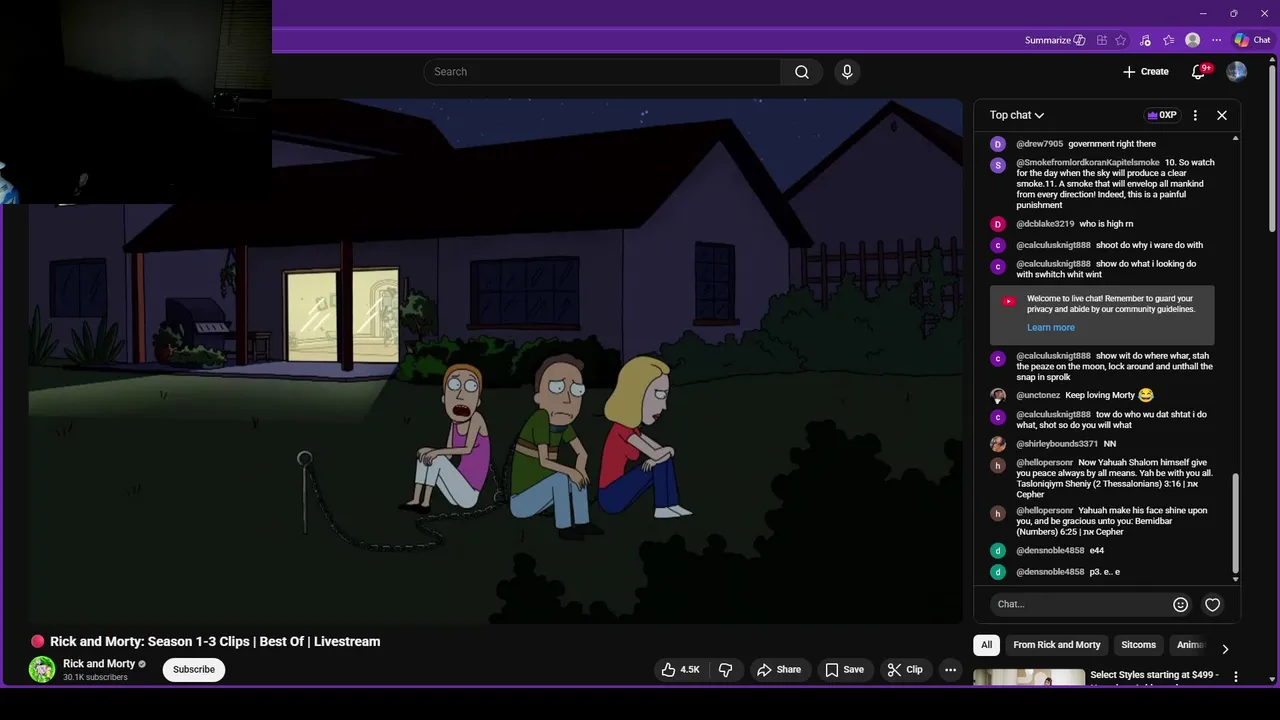Open browser settings and more menu
The image size is (1280, 720).
tap(1216, 41)
